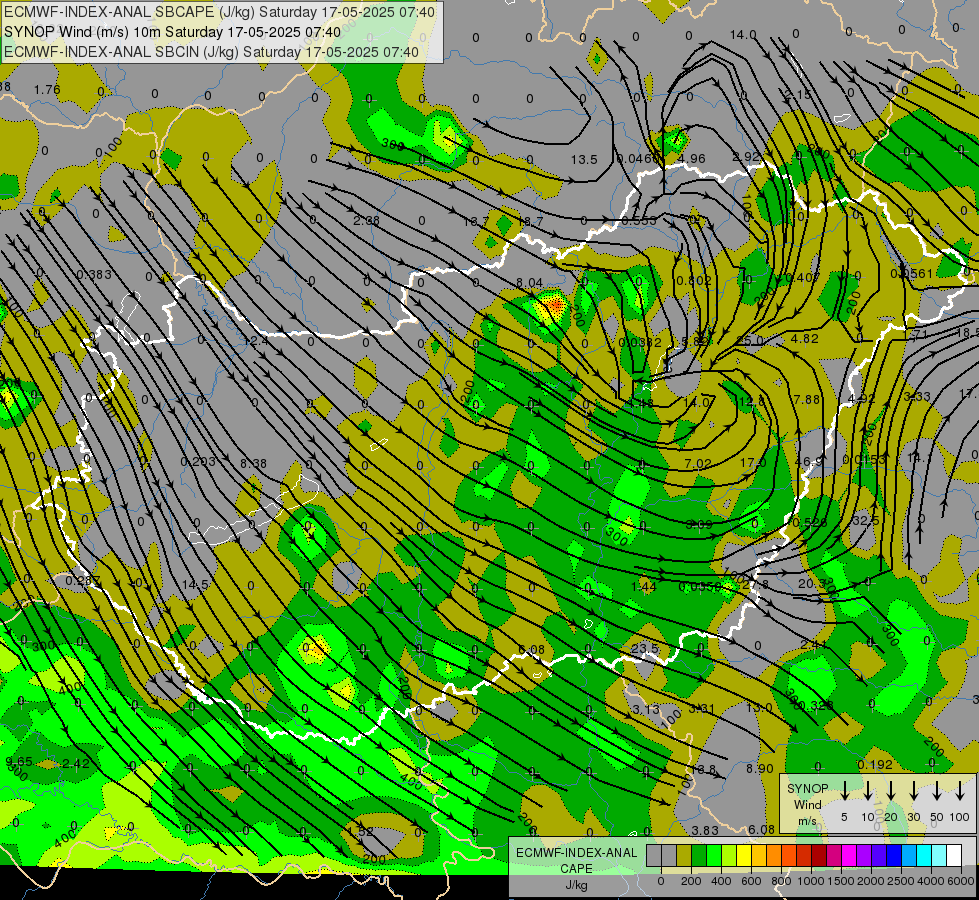
Task: Click the '1.76' value on the map
Action: [47, 90]
